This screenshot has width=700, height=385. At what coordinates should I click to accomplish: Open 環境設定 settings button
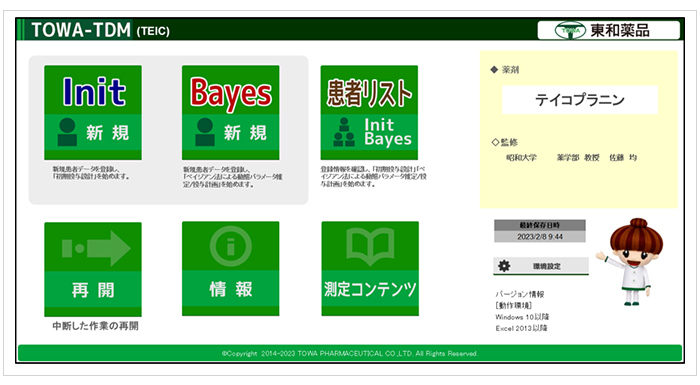[x=541, y=266]
